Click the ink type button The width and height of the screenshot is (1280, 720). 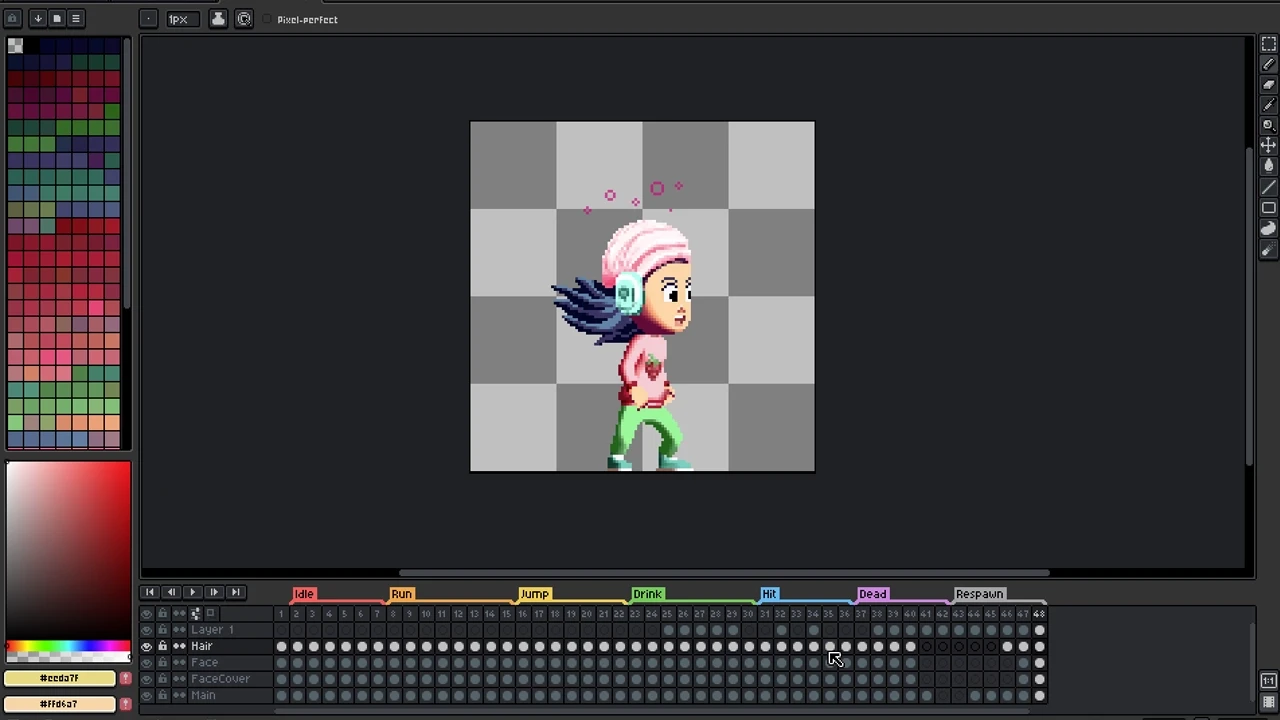[x=217, y=19]
